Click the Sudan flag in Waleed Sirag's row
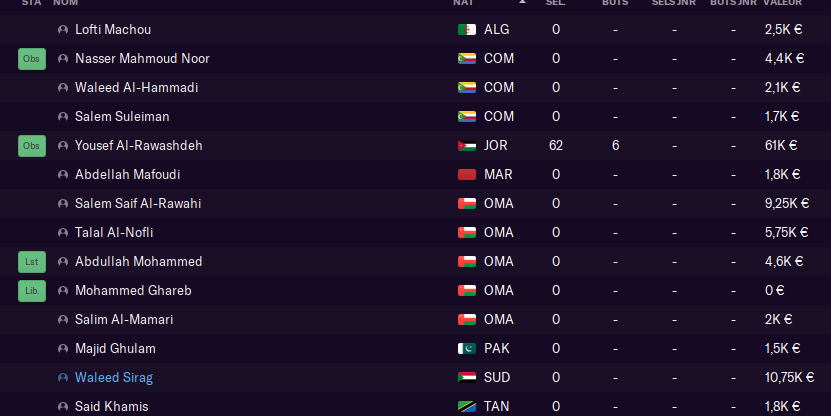 click(467, 378)
